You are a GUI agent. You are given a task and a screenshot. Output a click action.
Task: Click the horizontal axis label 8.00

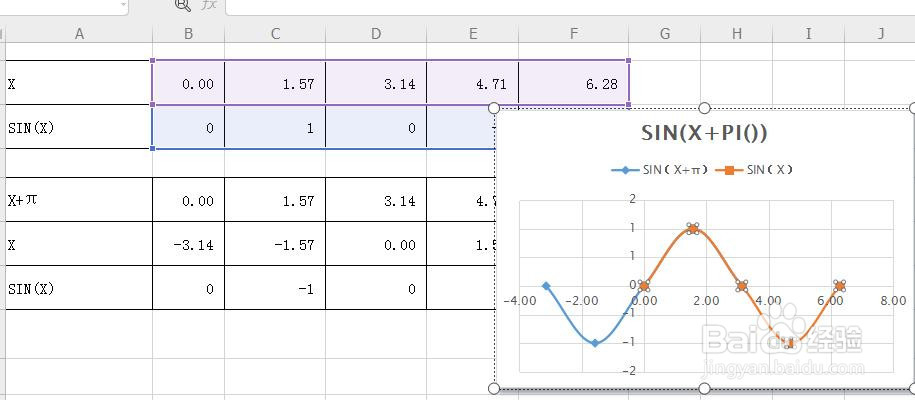tap(892, 300)
